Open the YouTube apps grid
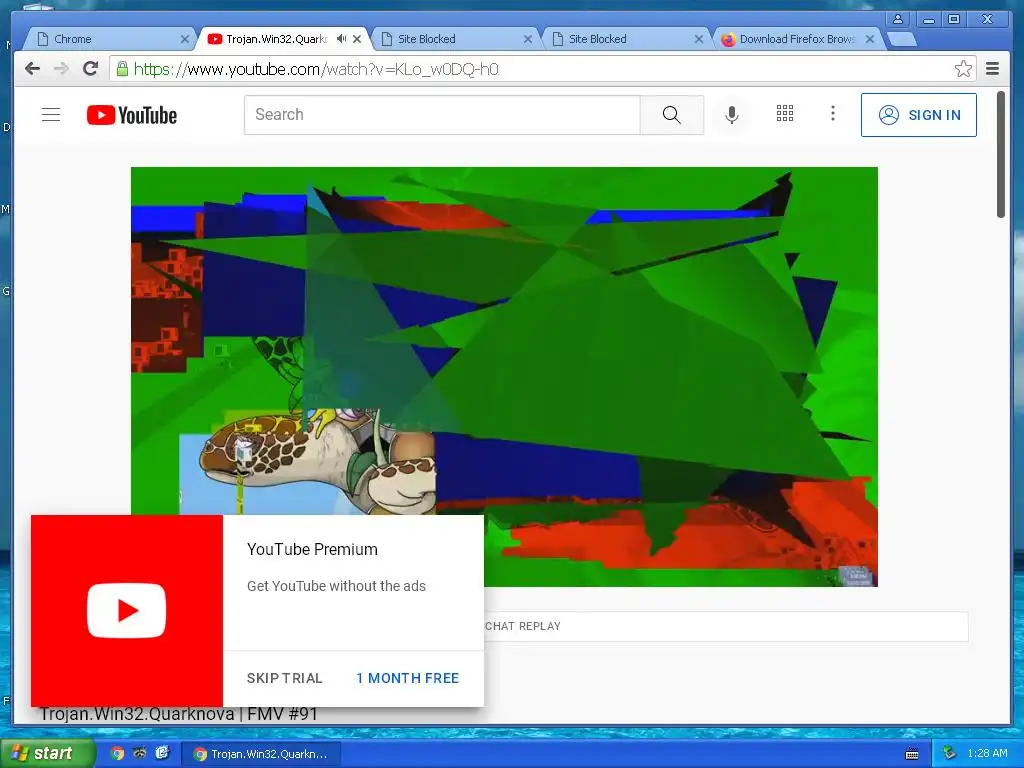Screen dimensions: 1024x768 785,114
